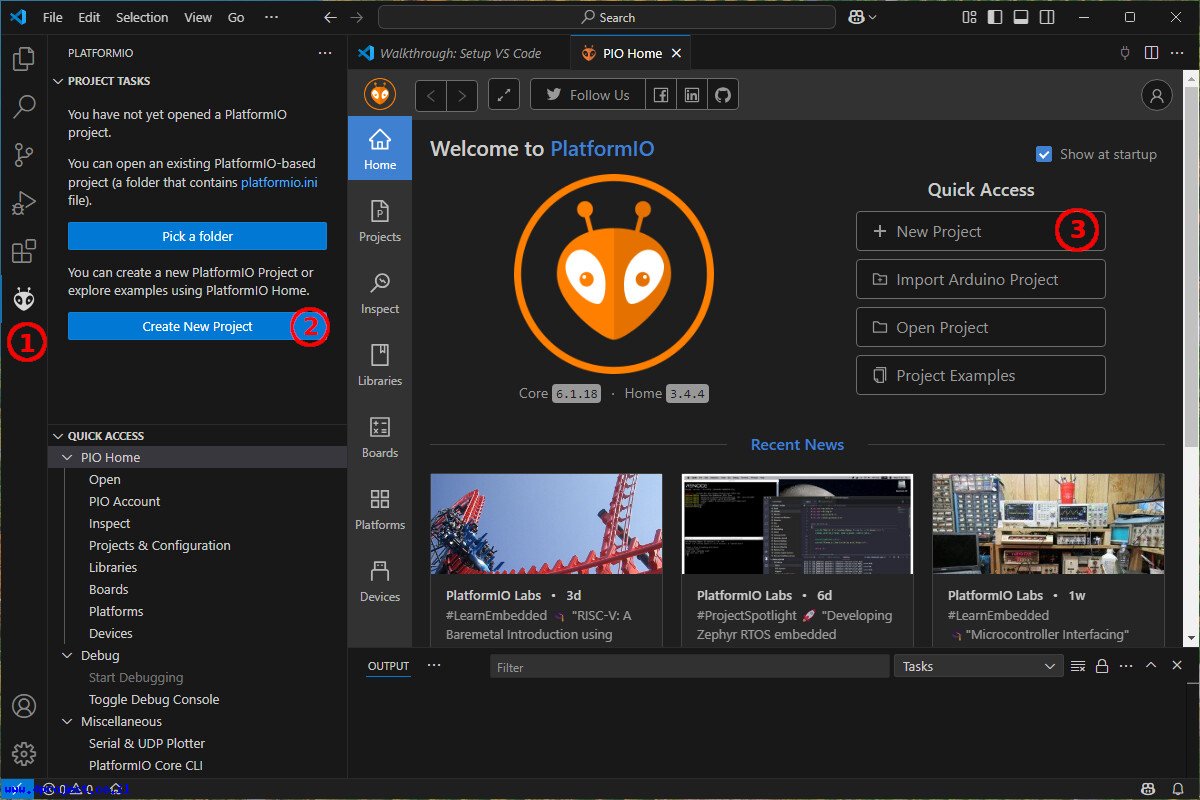Open PlatformIO GitHub page icon
Screen dimensions: 1200x800
tap(723, 95)
